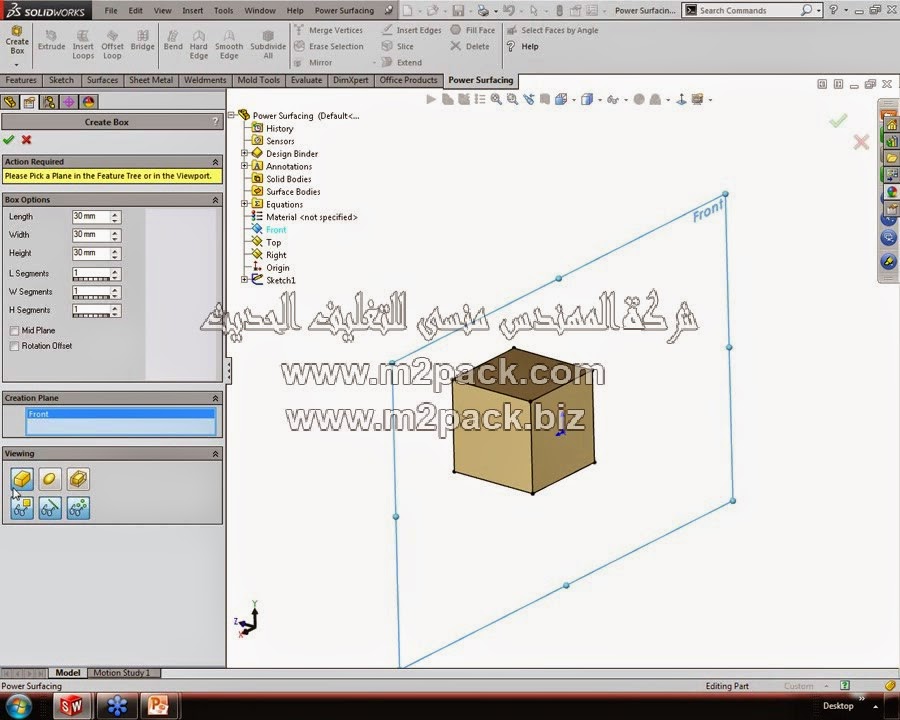
Task: Open the FeatureManager design tree tab
Action: tap(10, 102)
